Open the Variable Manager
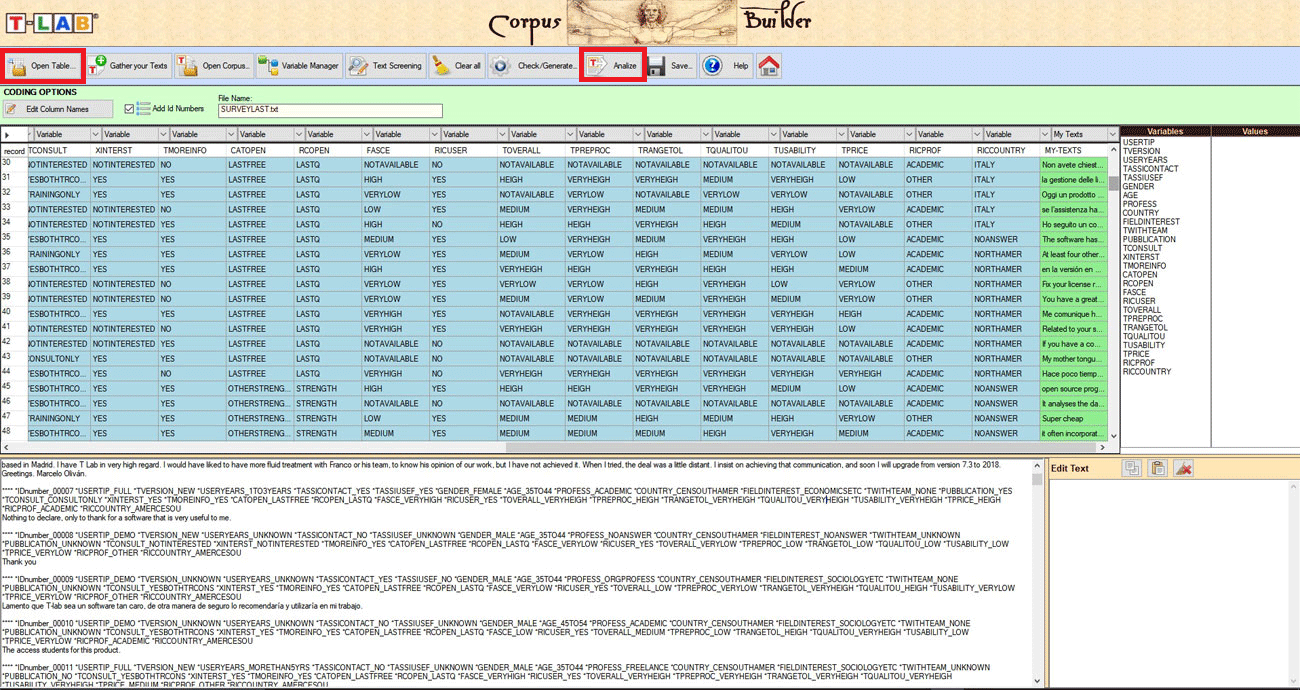 tap(299, 66)
